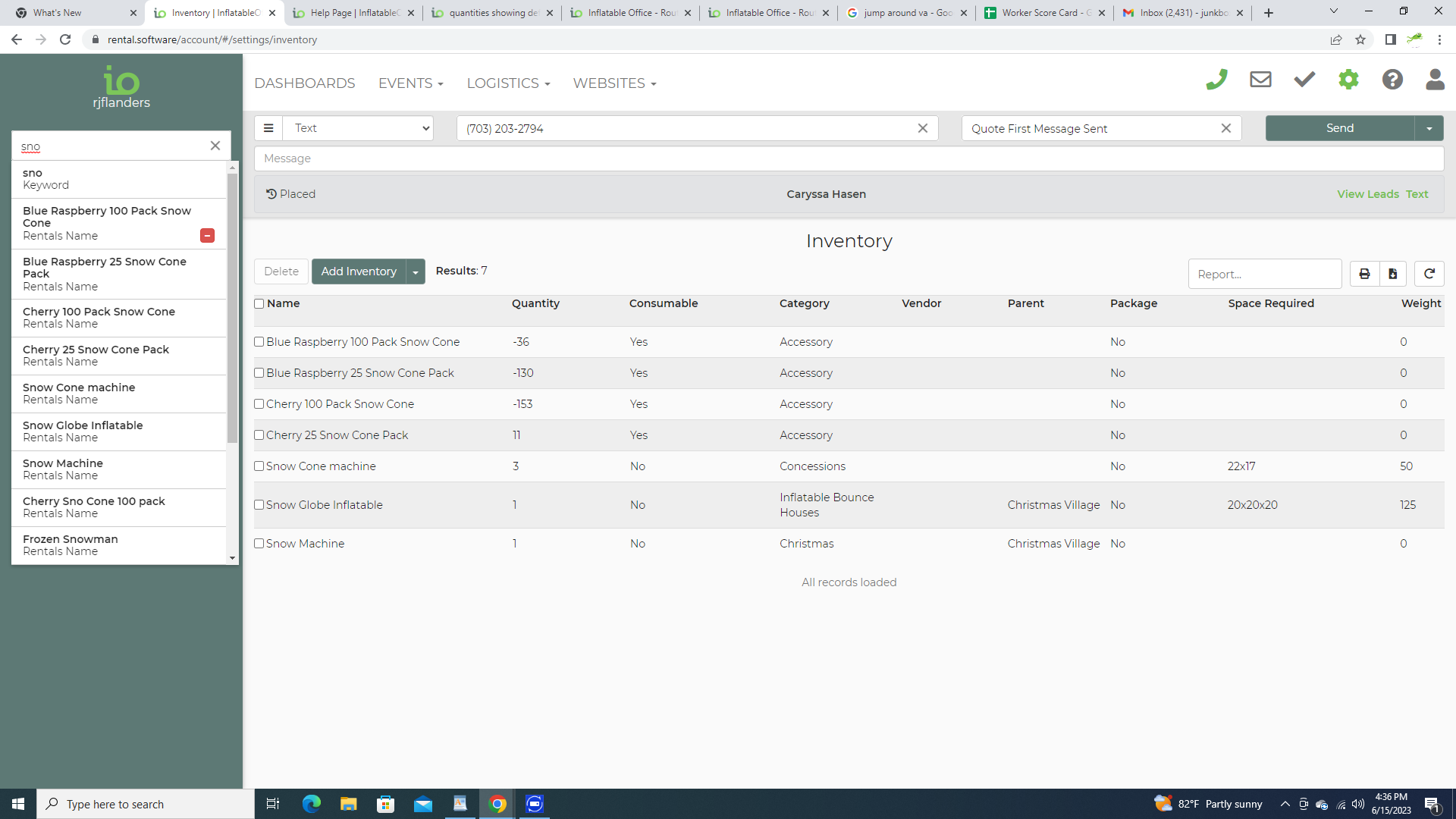Open the EVENTS menu
The image size is (1456, 819).
[410, 83]
